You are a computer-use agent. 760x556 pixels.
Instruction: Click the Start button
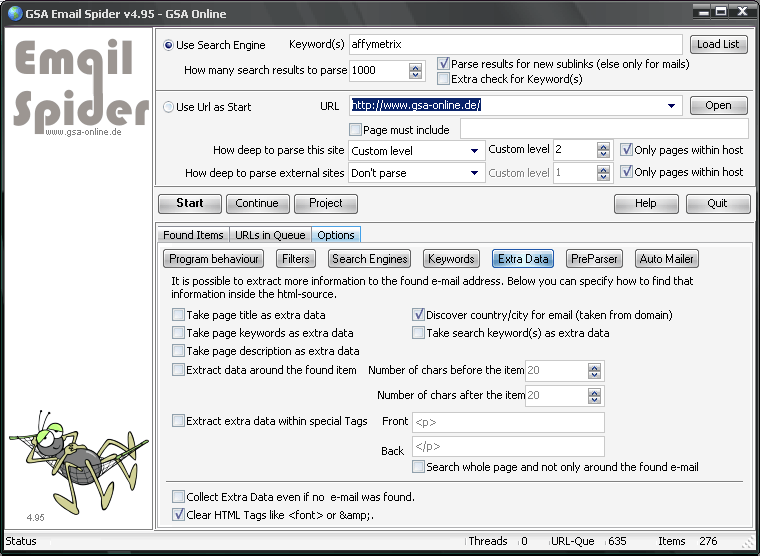coord(190,204)
